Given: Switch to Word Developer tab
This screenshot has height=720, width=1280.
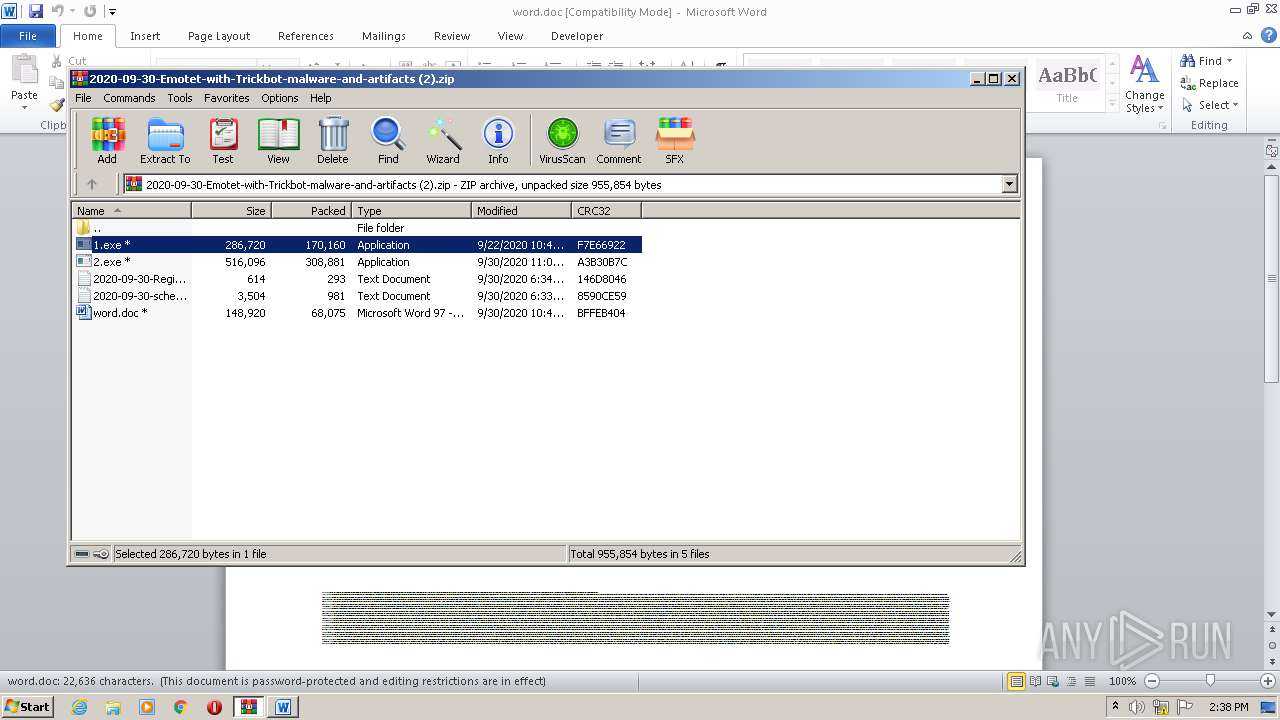Looking at the screenshot, I should point(577,36).
